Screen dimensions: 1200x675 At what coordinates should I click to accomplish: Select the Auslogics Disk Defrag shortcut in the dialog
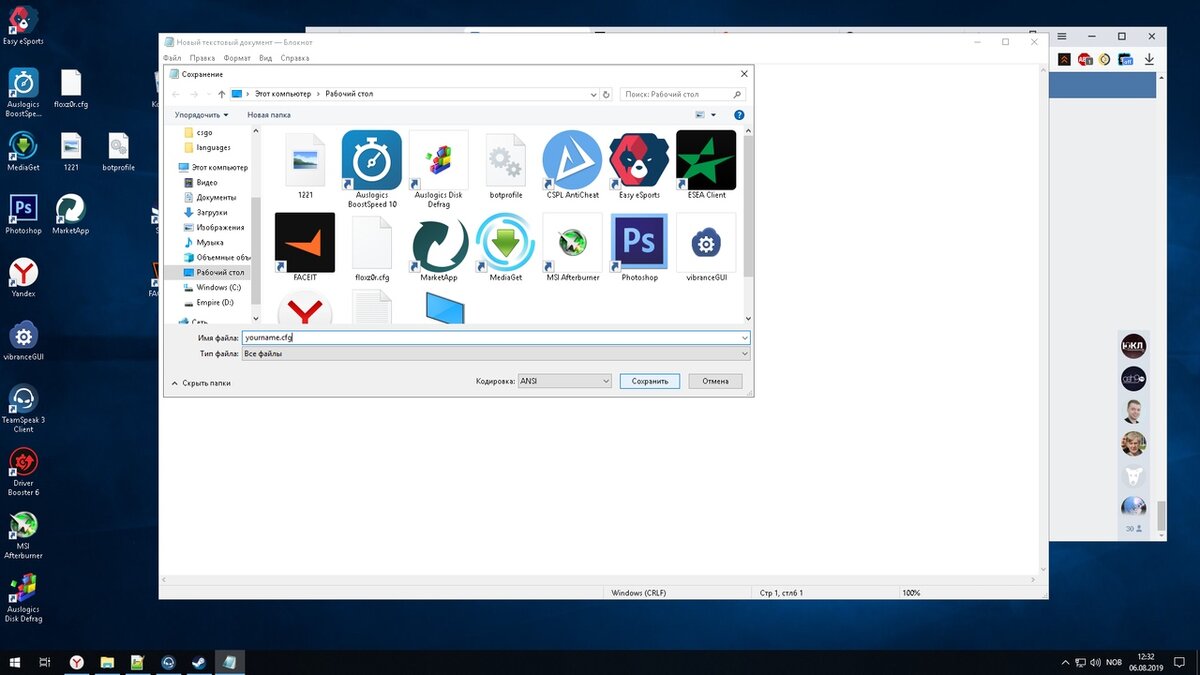point(439,168)
